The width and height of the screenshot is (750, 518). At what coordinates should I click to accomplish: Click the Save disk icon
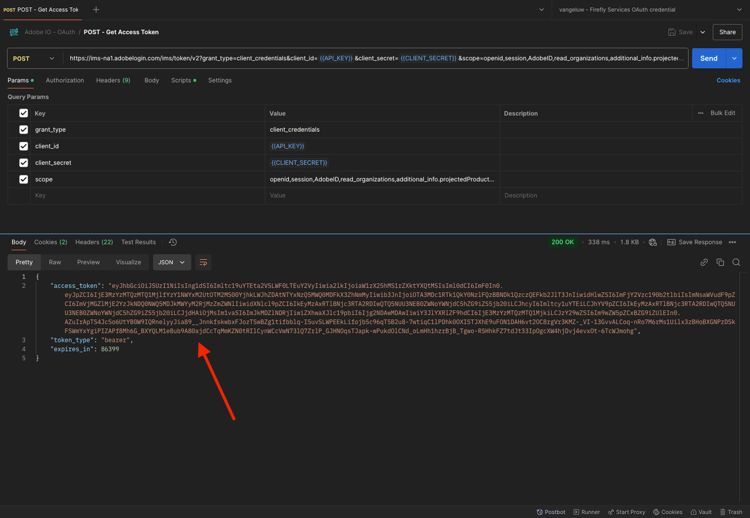coord(672,32)
